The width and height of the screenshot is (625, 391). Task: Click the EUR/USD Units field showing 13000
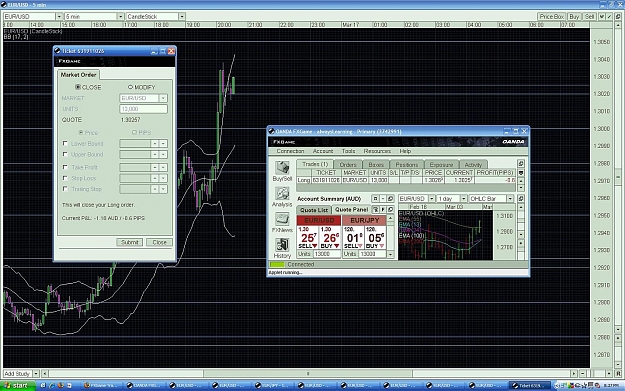326,254
